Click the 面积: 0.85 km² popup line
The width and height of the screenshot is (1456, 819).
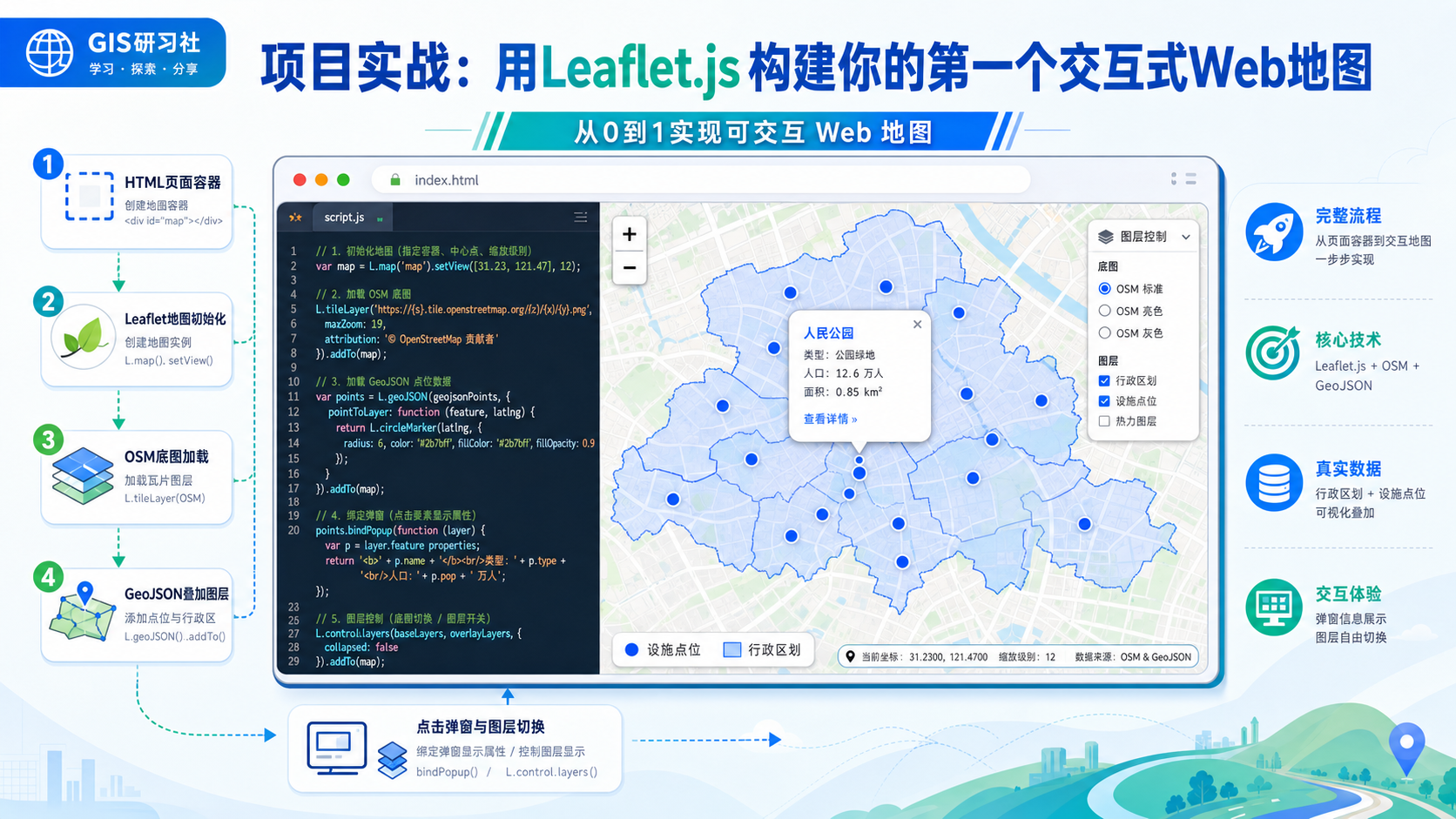843,393
